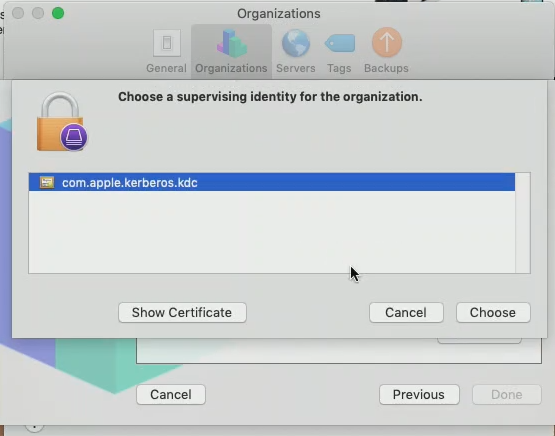Screen dimensions: 555x436
Task: Click the certificate icon beside com.apple.kerberos.kdc
Action: 47,183
